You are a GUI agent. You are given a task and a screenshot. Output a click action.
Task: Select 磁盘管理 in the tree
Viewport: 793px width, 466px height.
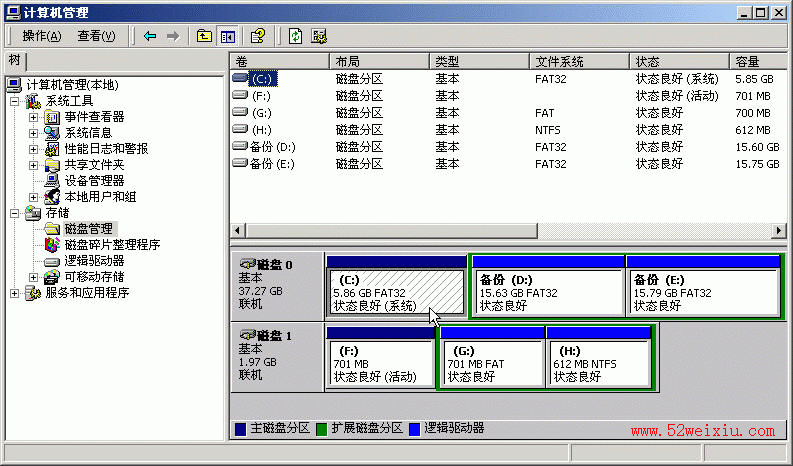click(x=89, y=229)
